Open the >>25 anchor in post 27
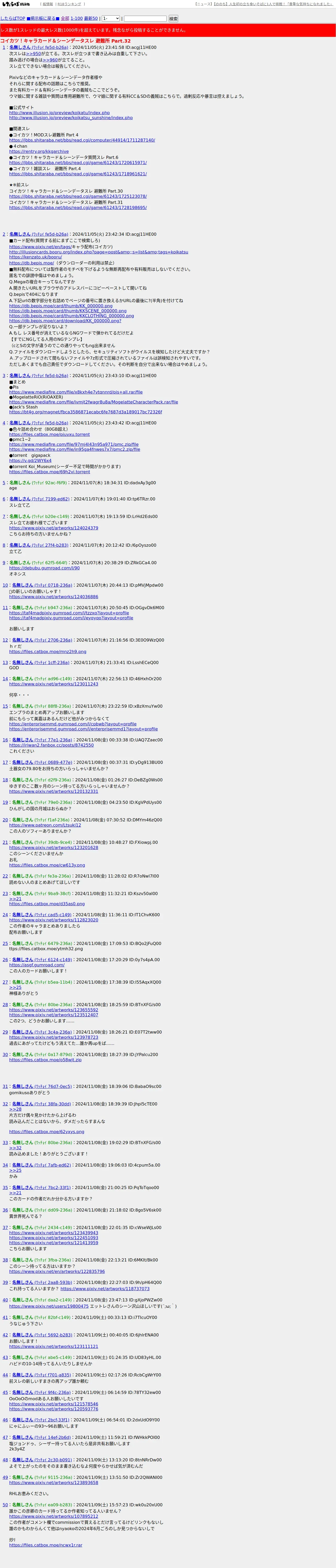Viewport: 336px width, 1568px height. [15, 987]
